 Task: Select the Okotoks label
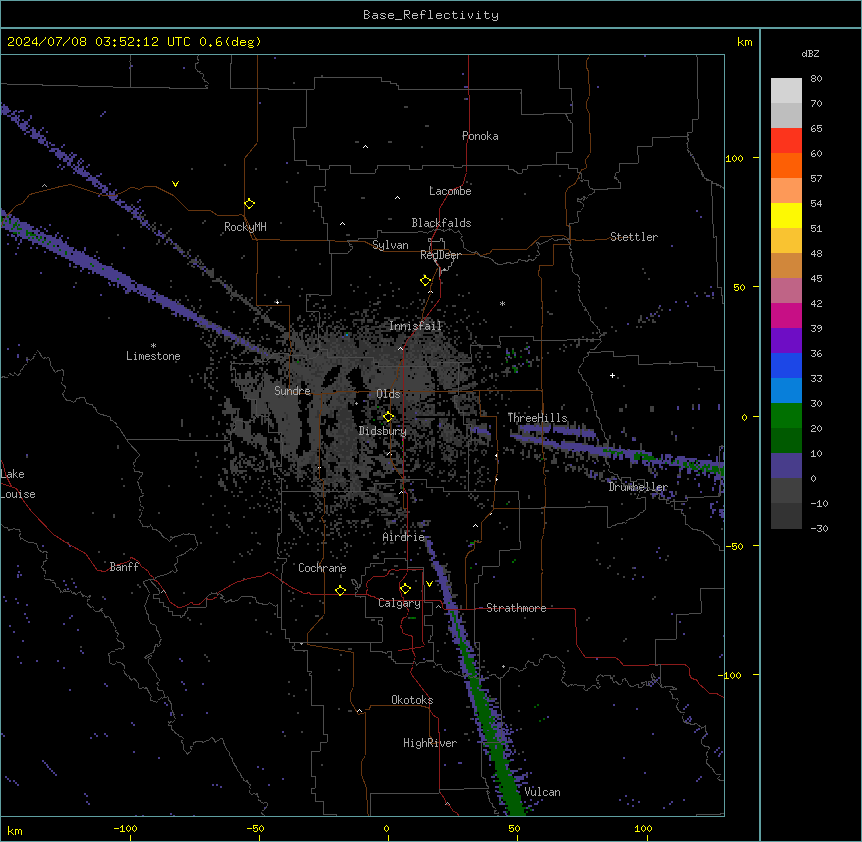pos(412,700)
